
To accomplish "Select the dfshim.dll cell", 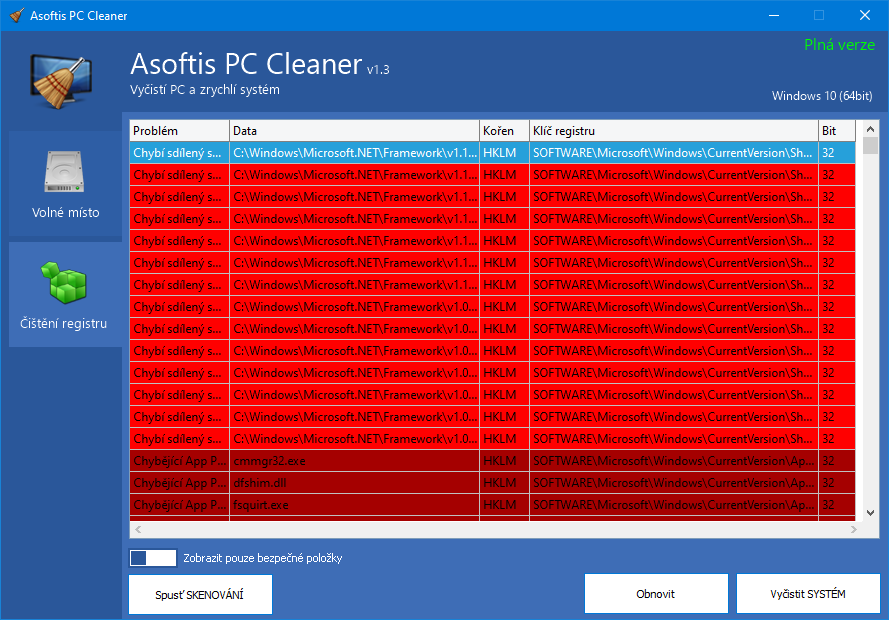I will pos(354,483).
